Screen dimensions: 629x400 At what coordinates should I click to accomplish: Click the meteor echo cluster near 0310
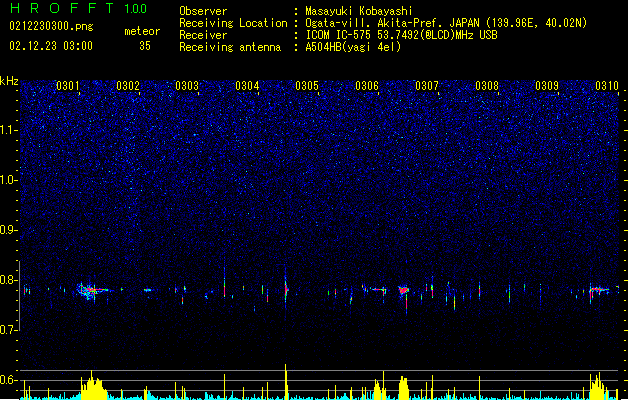tap(599, 290)
